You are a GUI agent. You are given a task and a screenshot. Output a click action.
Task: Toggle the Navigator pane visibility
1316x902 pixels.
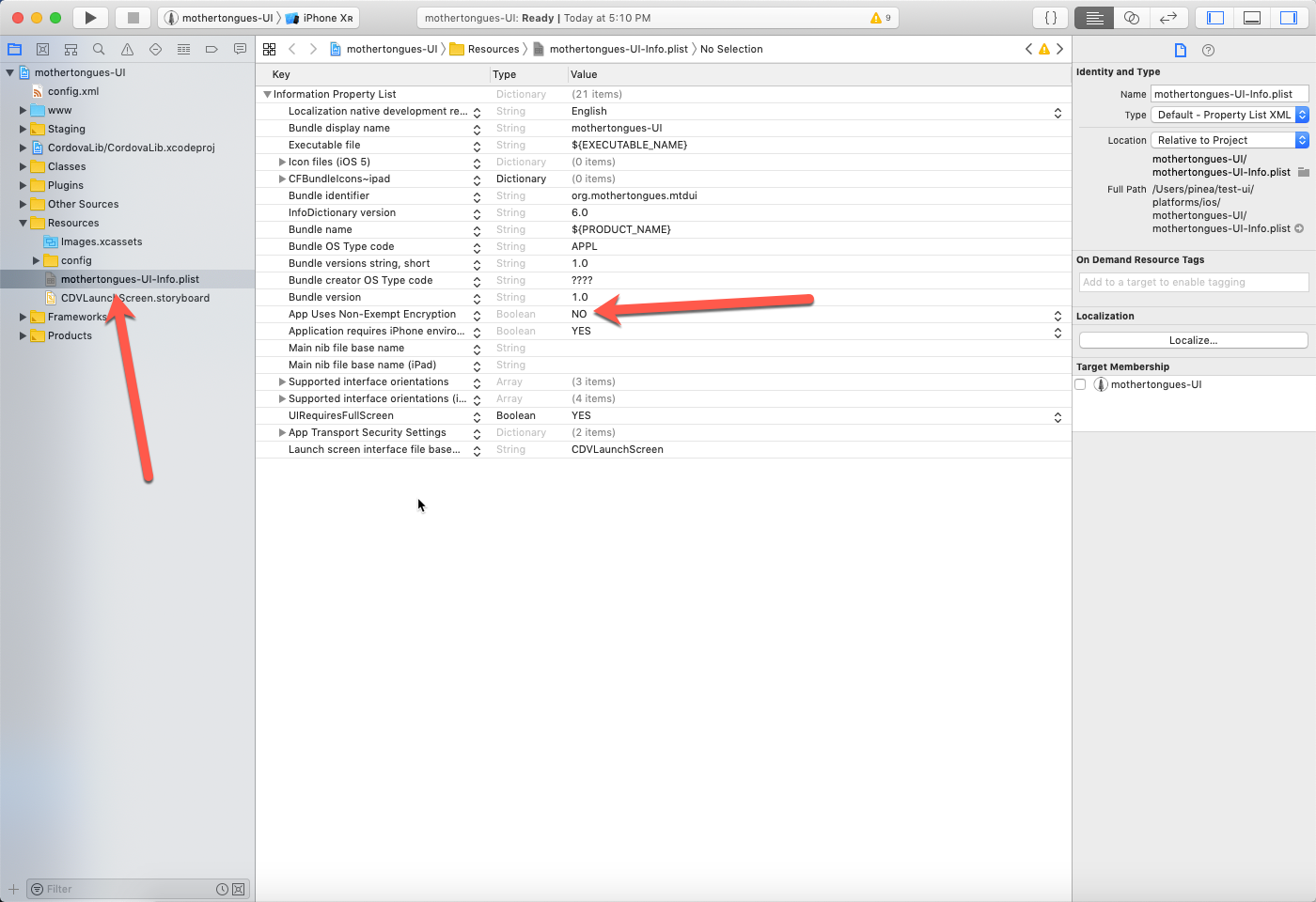(x=1215, y=18)
